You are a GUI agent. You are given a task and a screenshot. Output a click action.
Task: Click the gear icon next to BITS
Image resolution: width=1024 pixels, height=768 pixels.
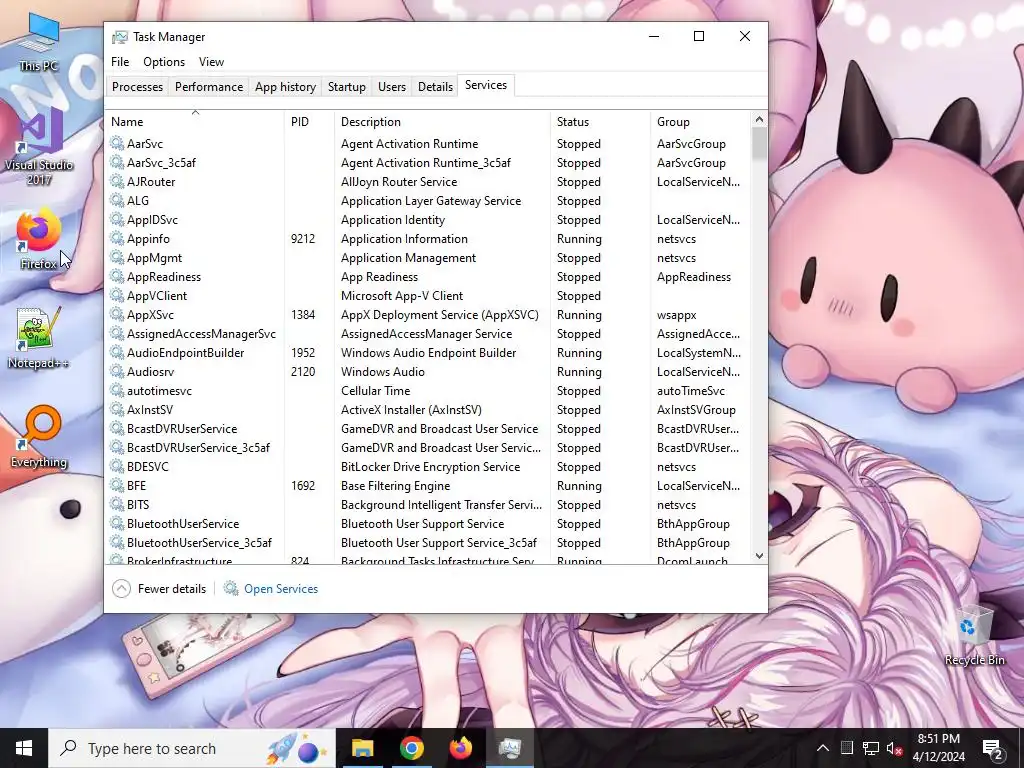tap(117, 504)
